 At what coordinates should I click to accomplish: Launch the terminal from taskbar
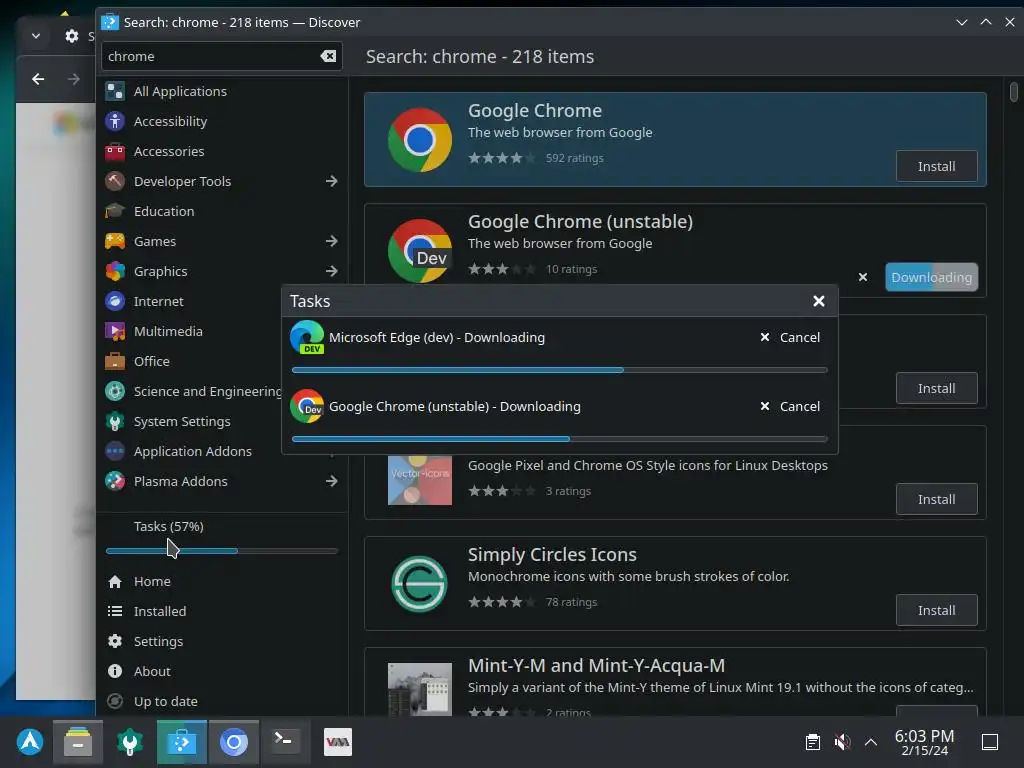(x=285, y=743)
